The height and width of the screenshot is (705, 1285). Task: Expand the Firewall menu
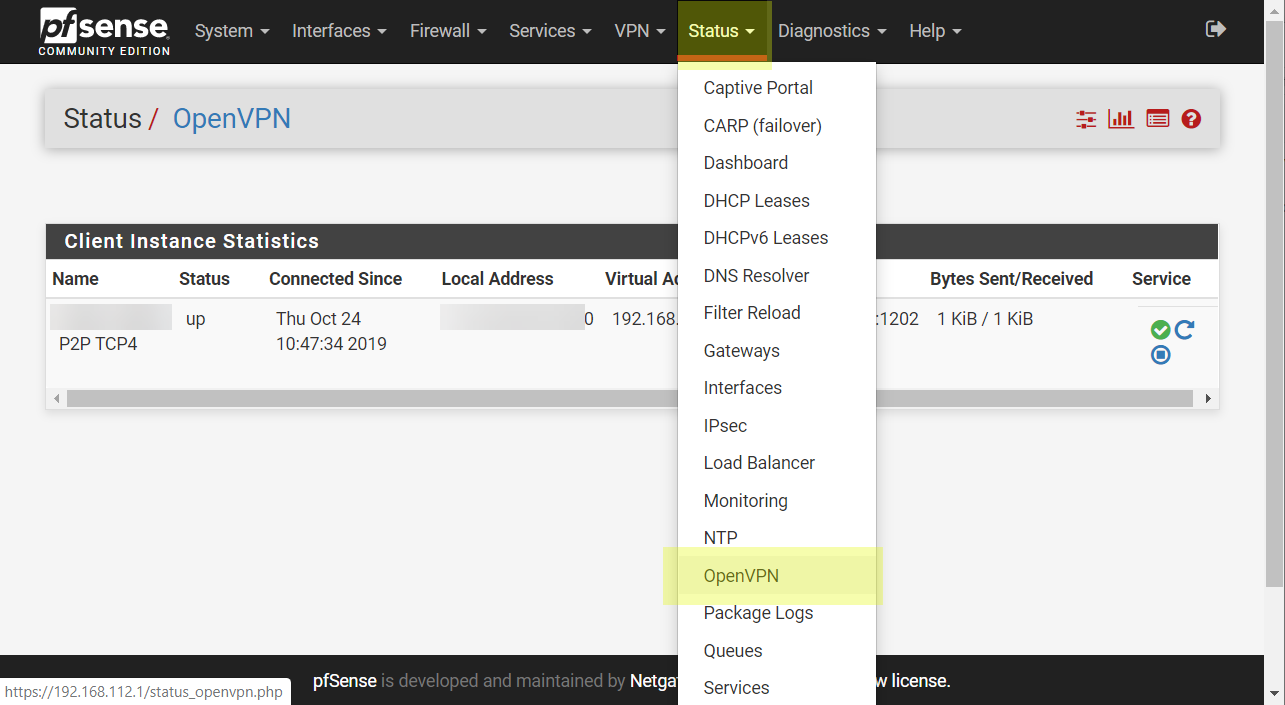448,31
